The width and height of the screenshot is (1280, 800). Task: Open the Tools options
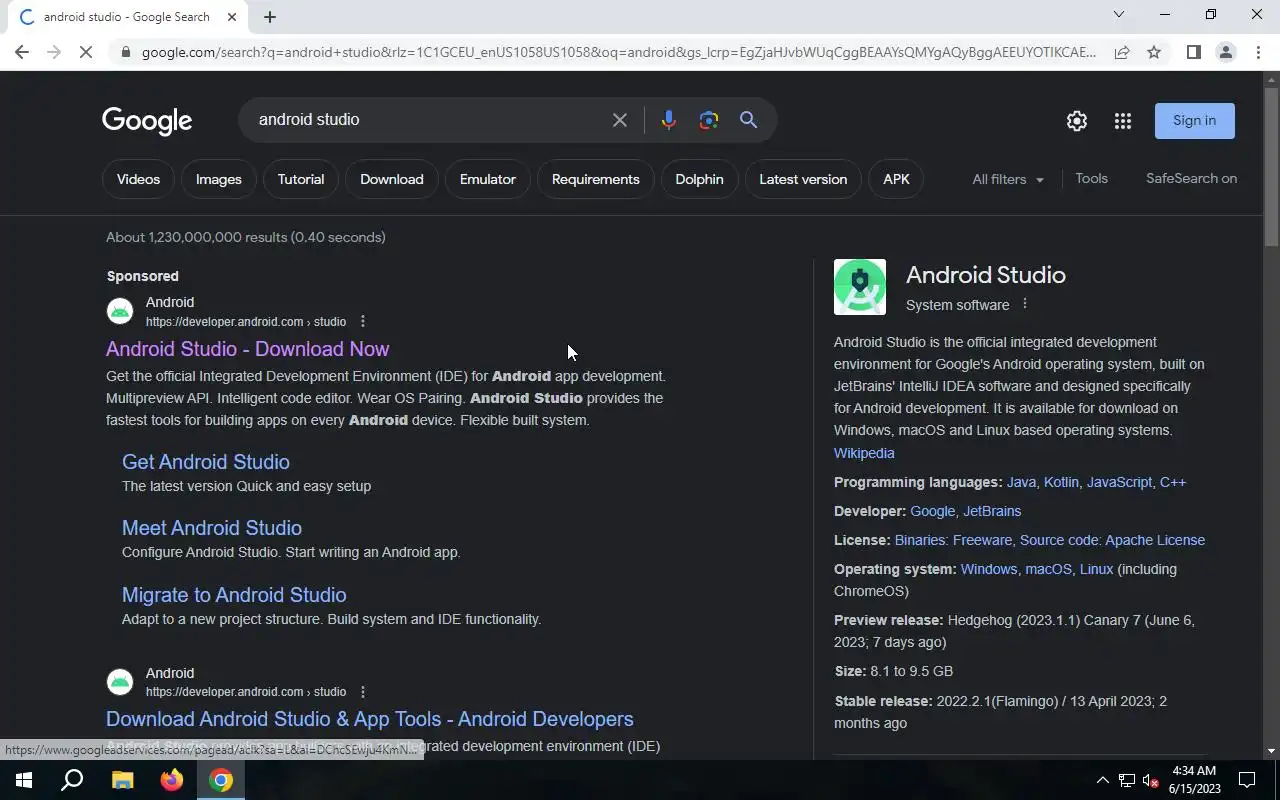click(1091, 178)
